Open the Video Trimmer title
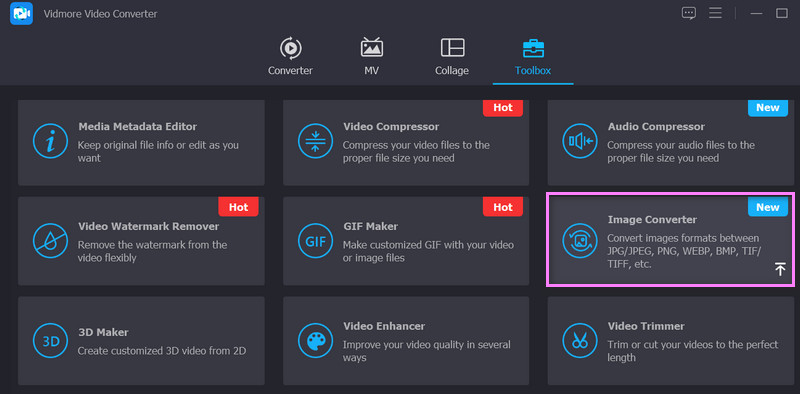800x394 pixels. point(646,326)
